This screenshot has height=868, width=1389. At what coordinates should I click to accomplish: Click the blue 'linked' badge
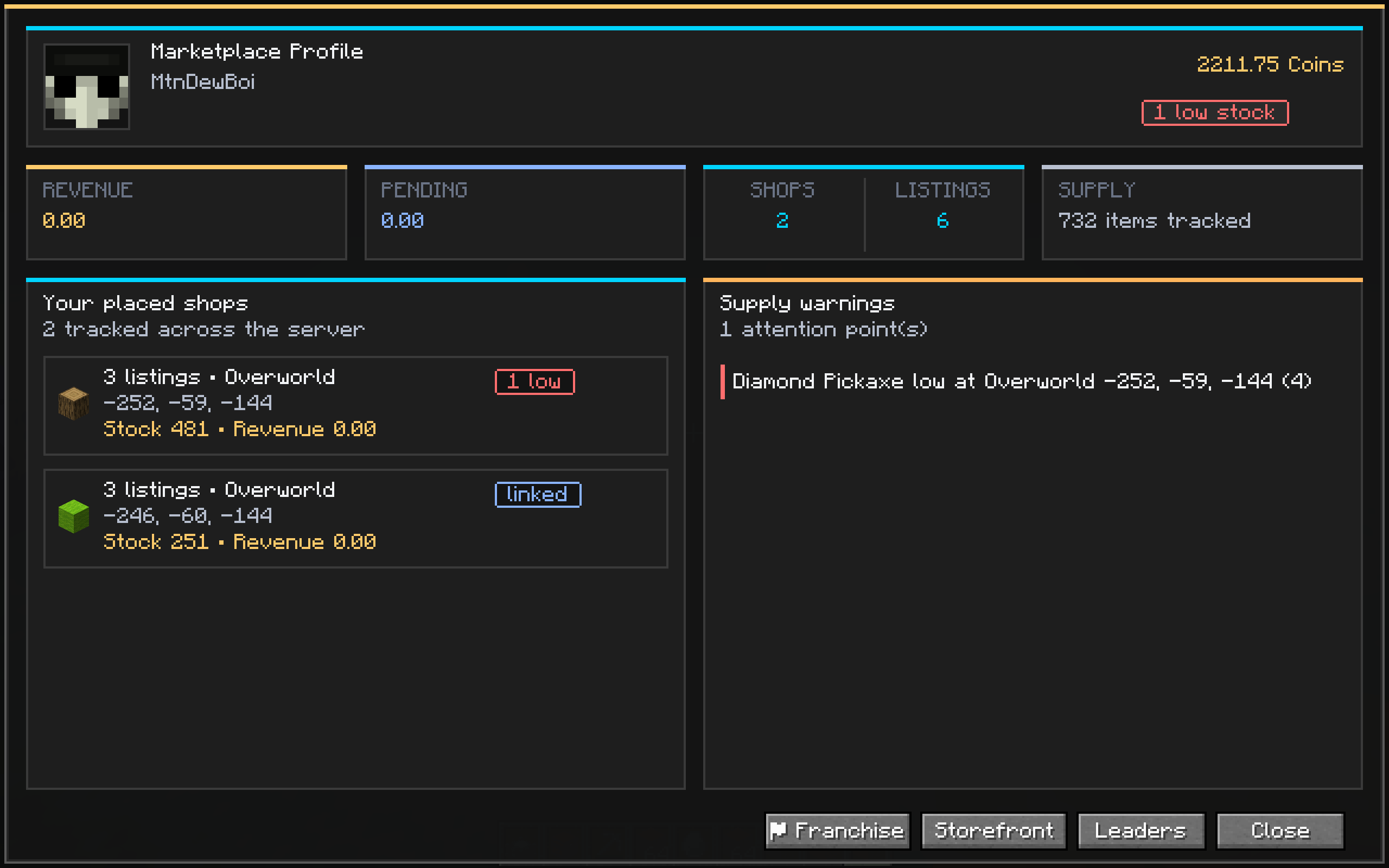click(x=538, y=494)
